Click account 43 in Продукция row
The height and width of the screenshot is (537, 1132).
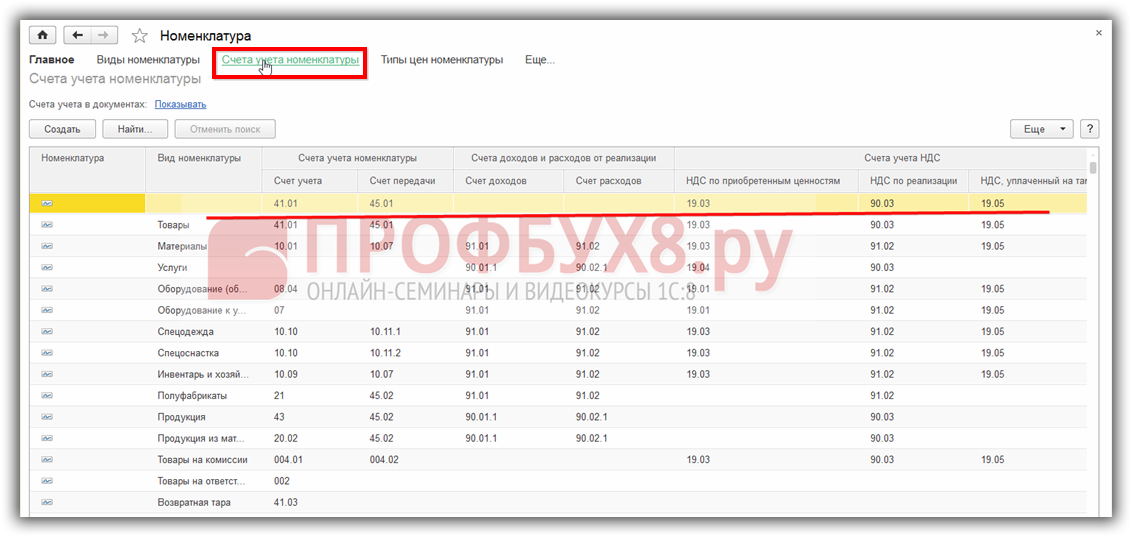click(x=279, y=417)
